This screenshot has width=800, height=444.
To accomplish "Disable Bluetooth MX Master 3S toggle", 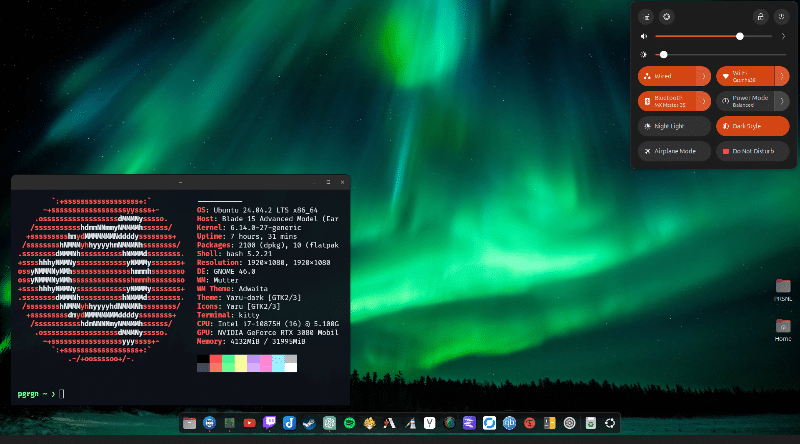I will (667, 101).
